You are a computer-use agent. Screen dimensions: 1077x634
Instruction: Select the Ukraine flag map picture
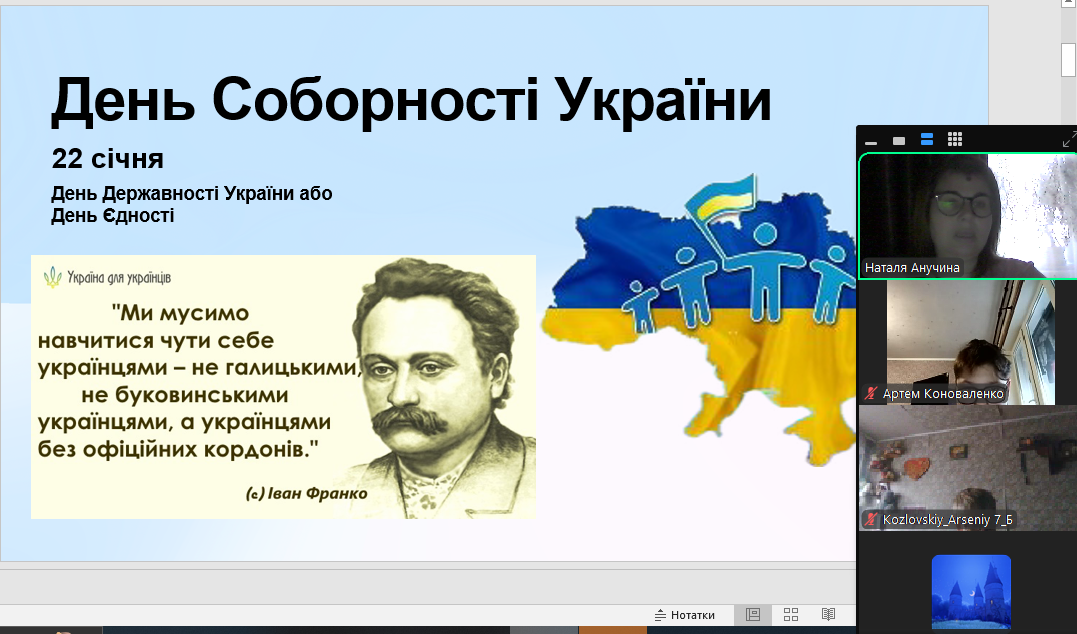[697, 319]
